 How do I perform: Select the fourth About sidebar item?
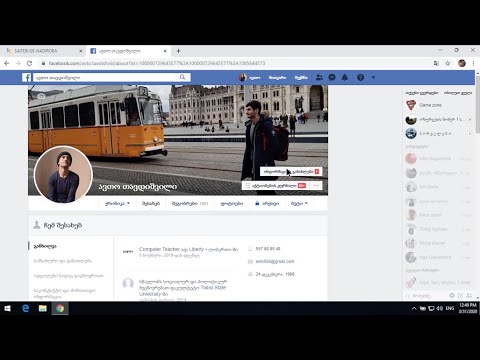pos(64,293)
